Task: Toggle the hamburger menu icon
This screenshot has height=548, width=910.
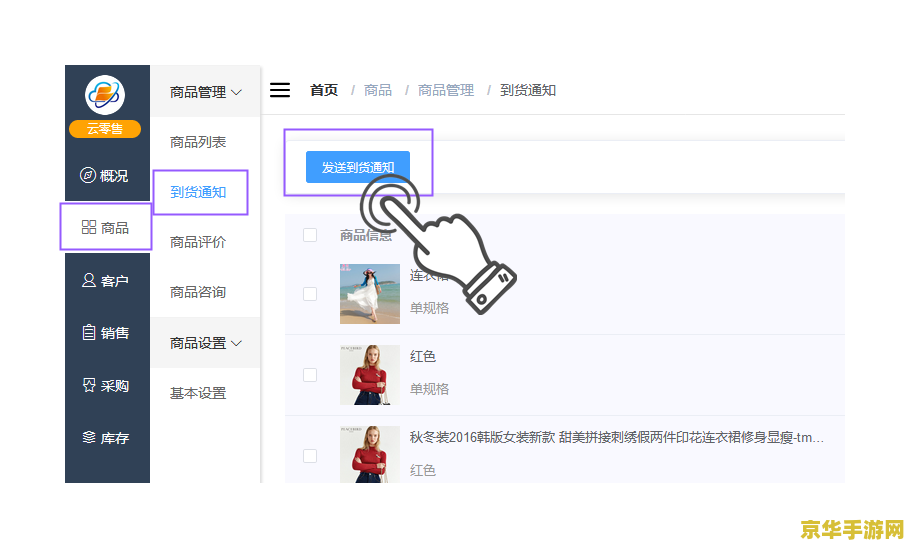Action: click(280, 90)
